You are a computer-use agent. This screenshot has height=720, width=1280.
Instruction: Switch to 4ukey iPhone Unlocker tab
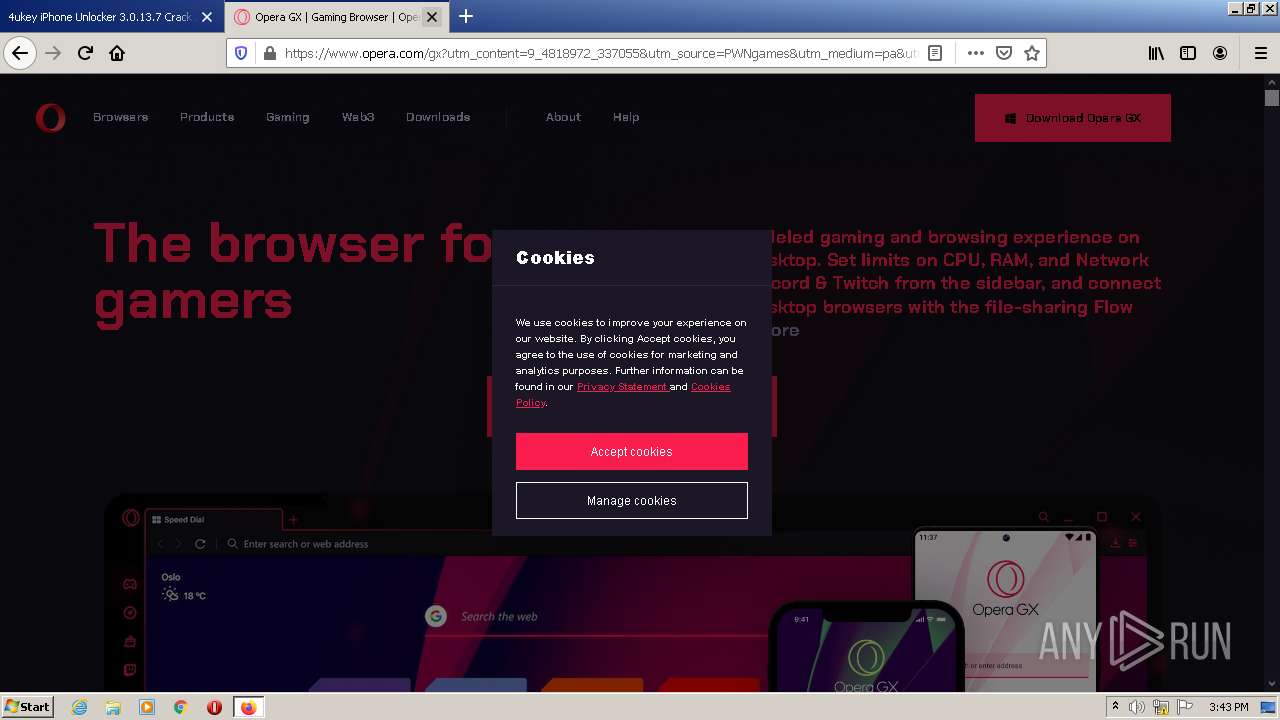(x=100, y=17)
